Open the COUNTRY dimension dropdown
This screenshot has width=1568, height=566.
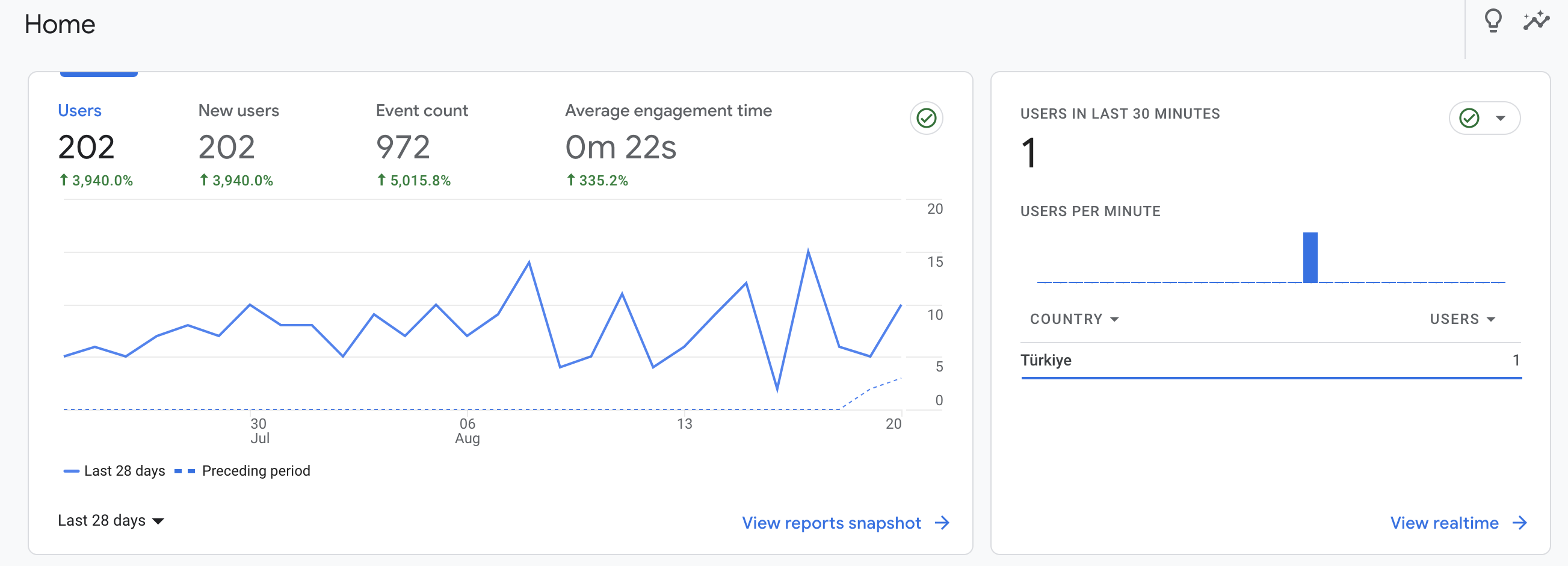pyautogui.click(x=1075, y=319)
